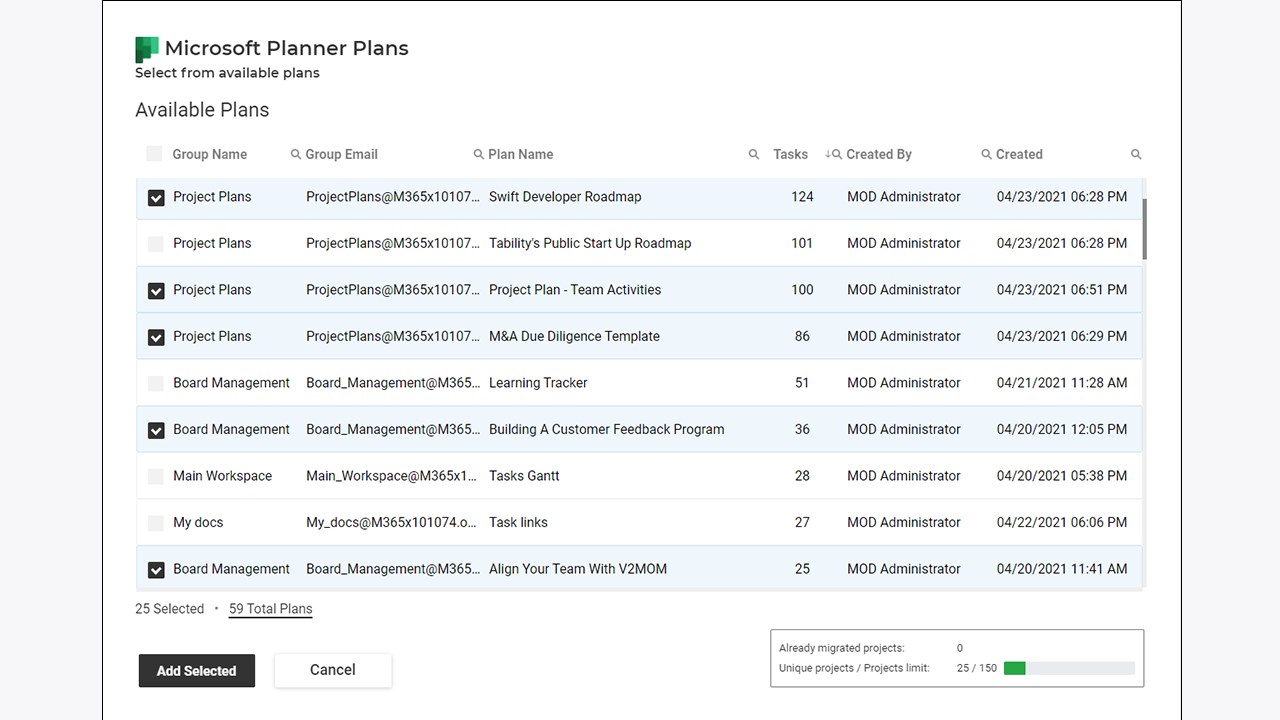Click descending sort arrow beside Tasks header
1280x720 pixels.
[x=828, y=154]
